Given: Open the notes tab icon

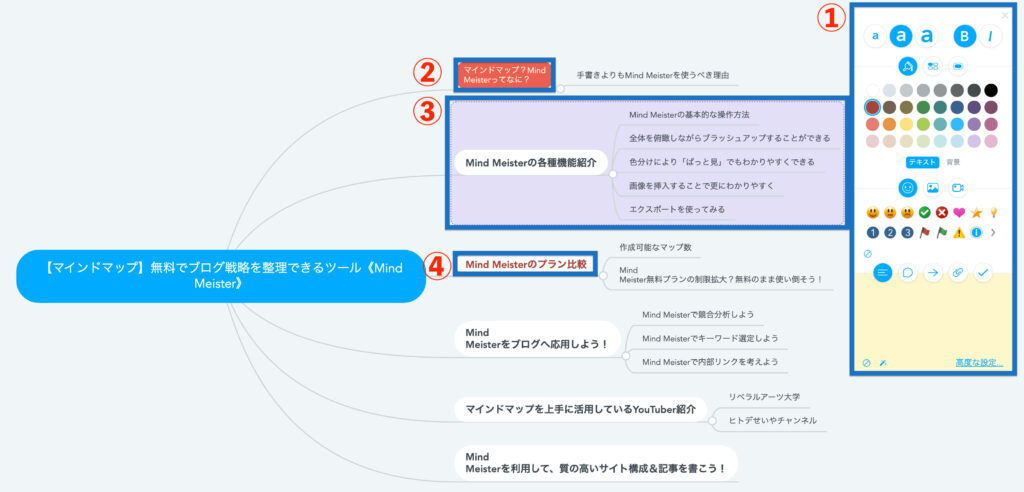Looking at the screenshot, I should 883,273.
